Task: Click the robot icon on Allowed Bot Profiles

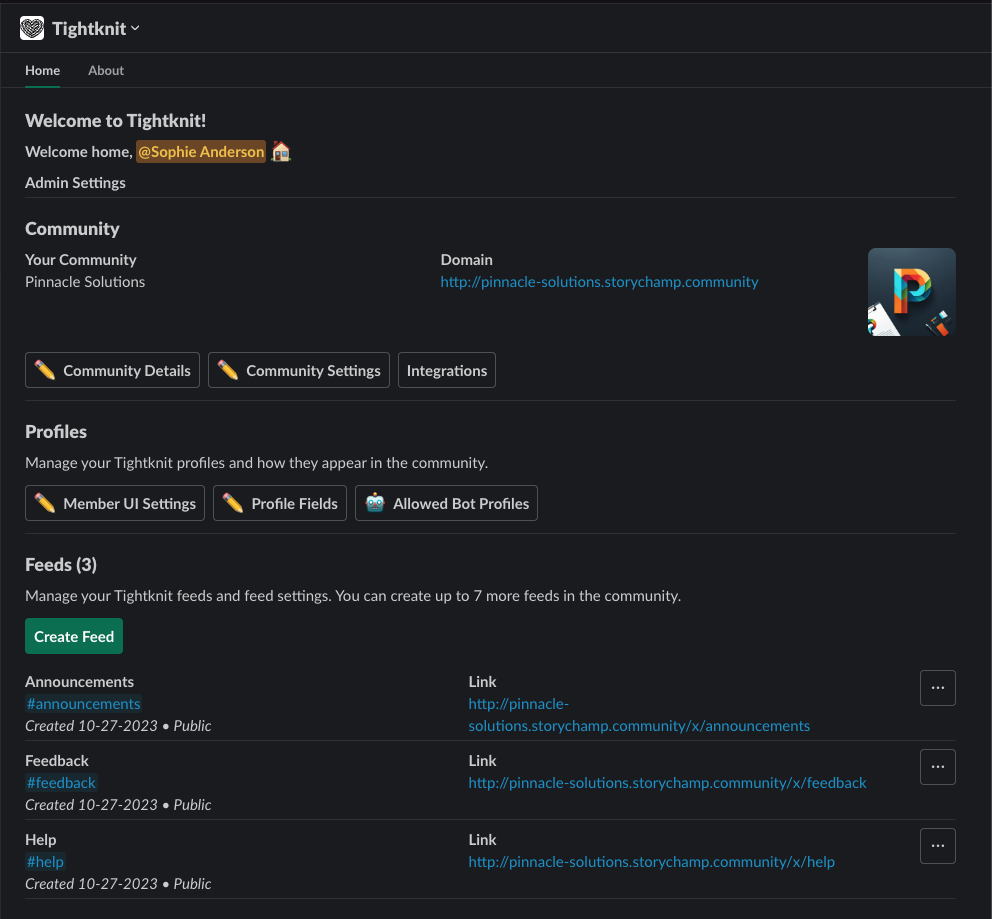Action: 374,503
